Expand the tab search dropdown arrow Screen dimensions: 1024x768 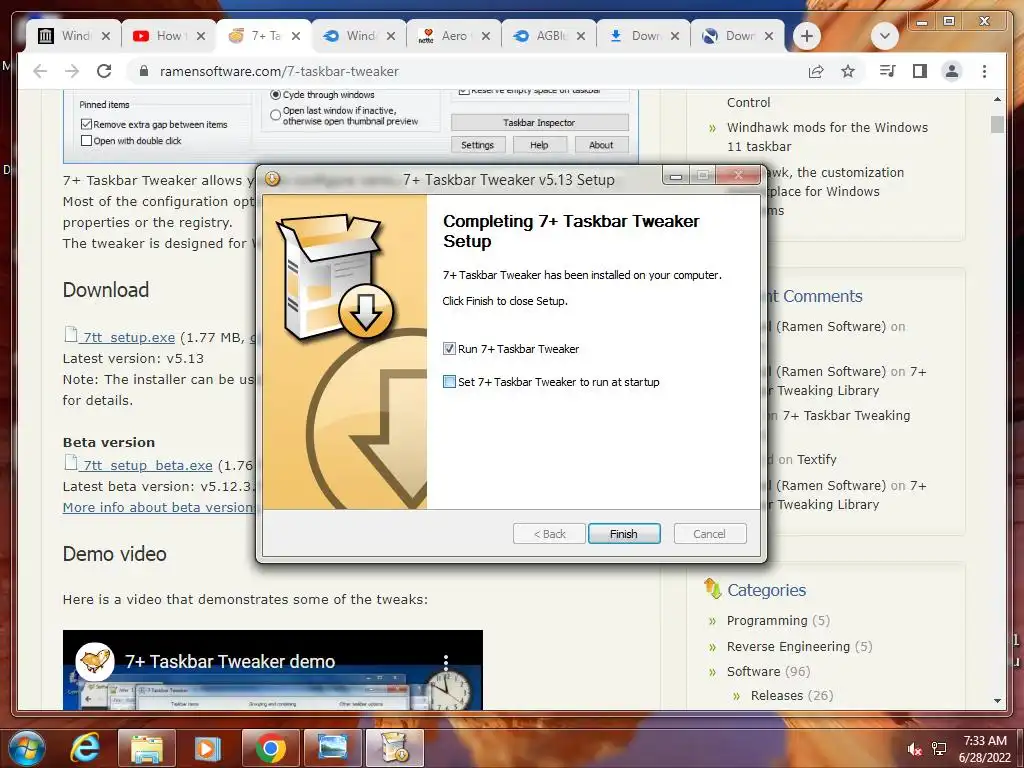point(884,36)
